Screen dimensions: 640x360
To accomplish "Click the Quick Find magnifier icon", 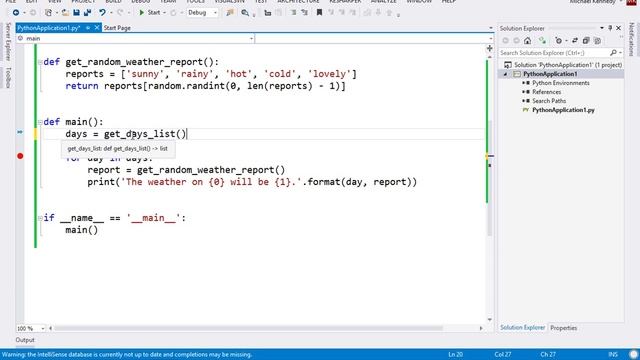I will click(x=245, y=13).
